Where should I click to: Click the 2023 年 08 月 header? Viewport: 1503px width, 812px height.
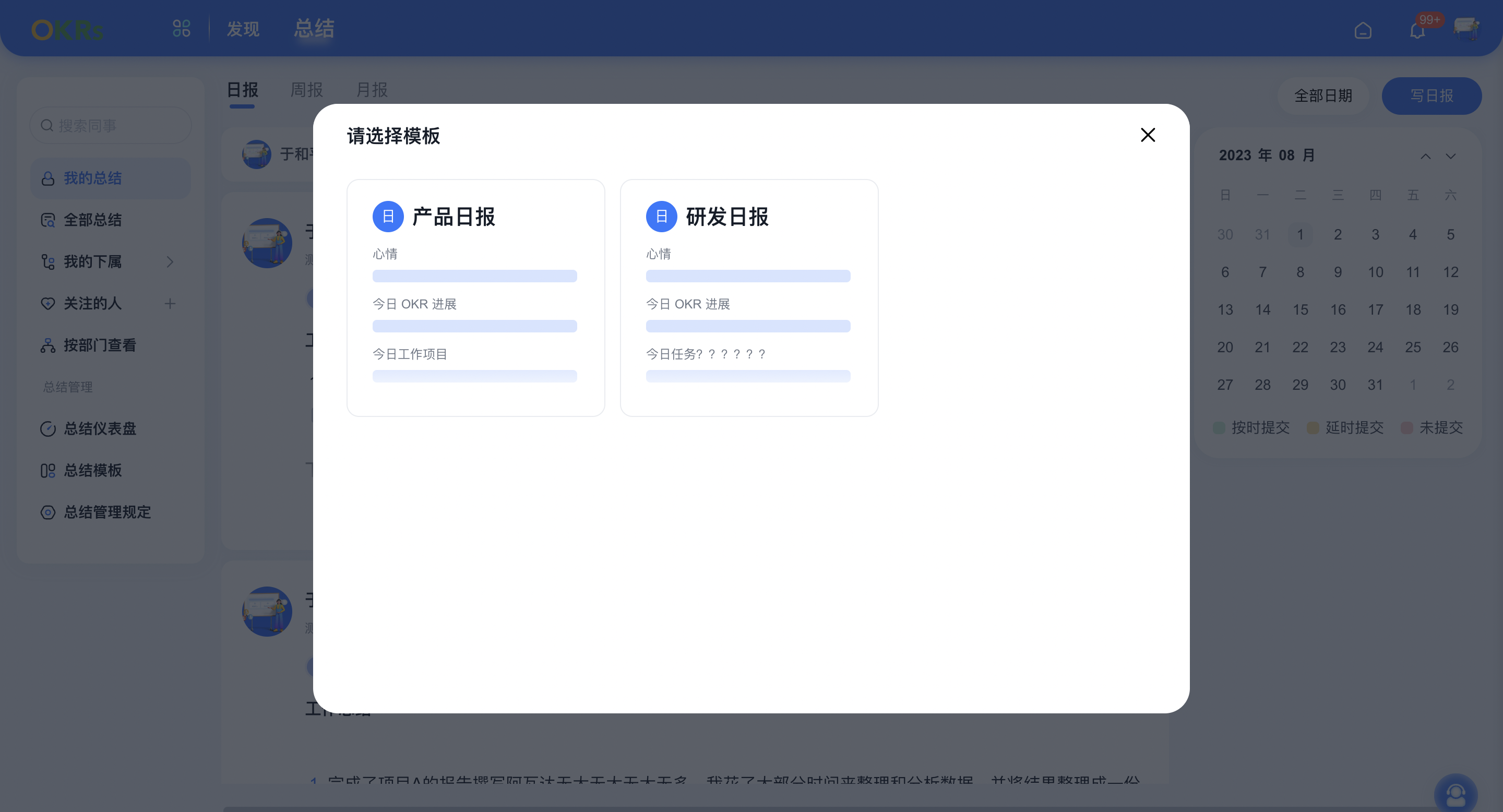pos(1267,155)
